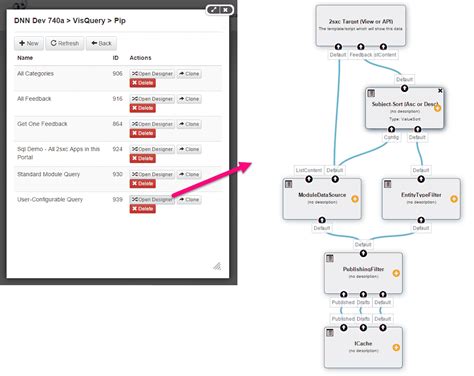The height and width of the screenshot is (376, 474).
Task: Grab the dialog resize handle
Action: tap(217, 266)
